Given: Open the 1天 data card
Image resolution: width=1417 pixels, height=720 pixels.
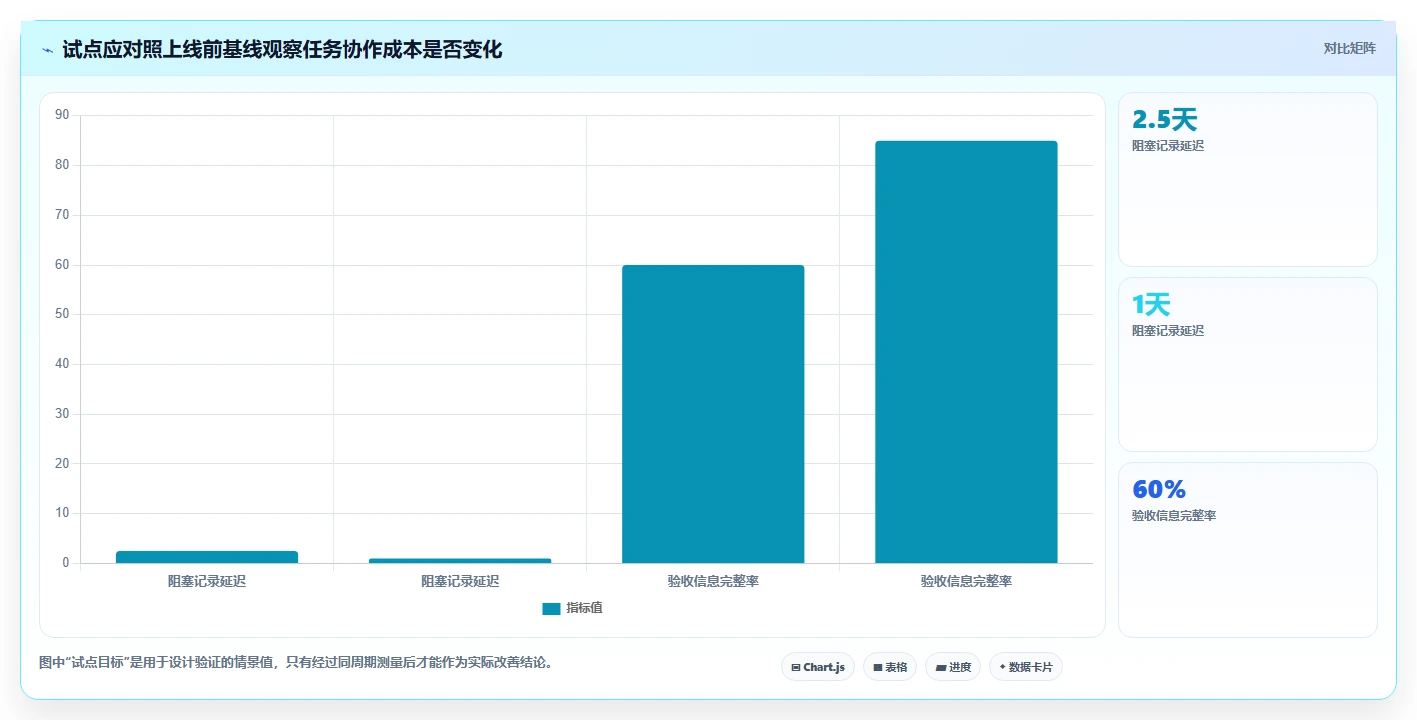Looking at the screenshot, I should [x=1247, y=364].
